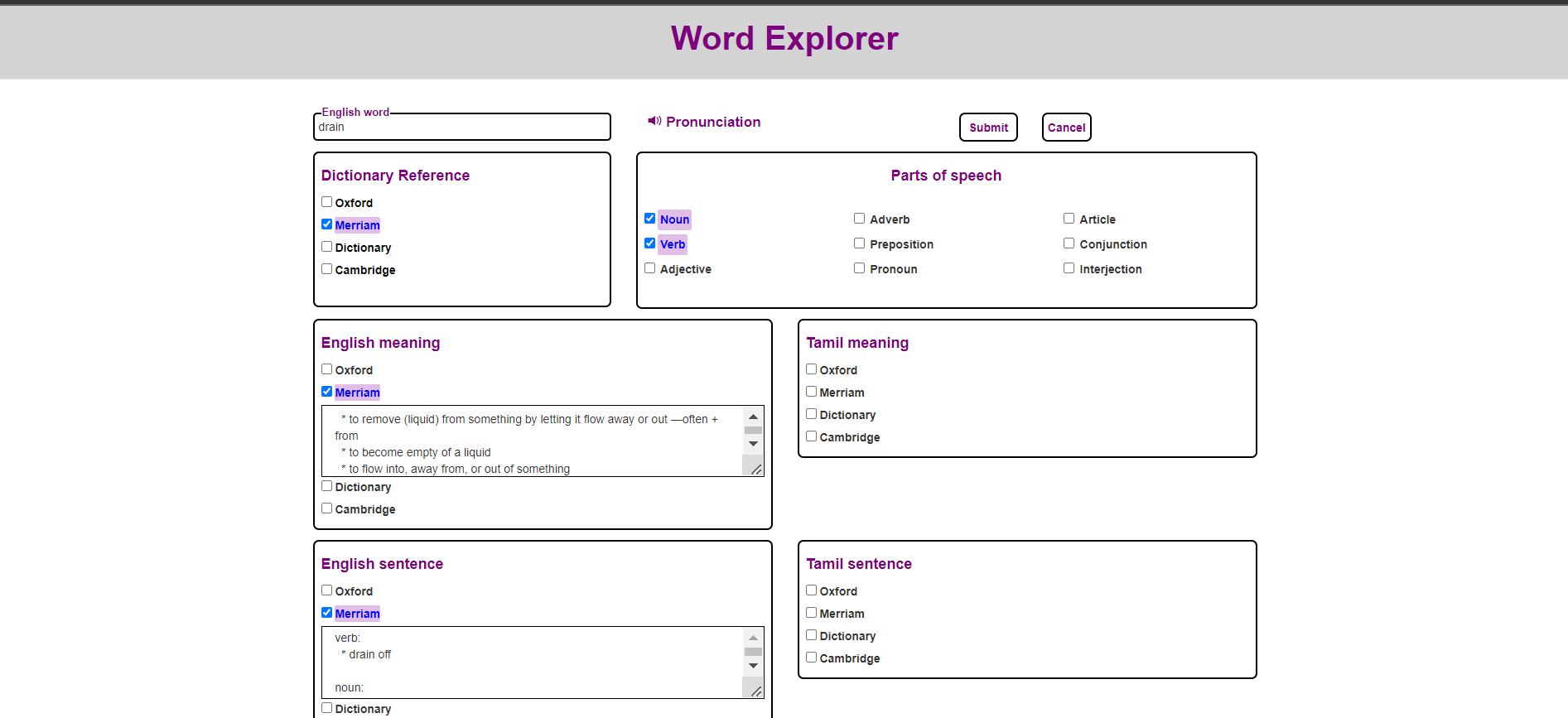This screenshot has width=1568, height=718.
Task: Enable the Adjective checkbox
Action: coord(649,268)
